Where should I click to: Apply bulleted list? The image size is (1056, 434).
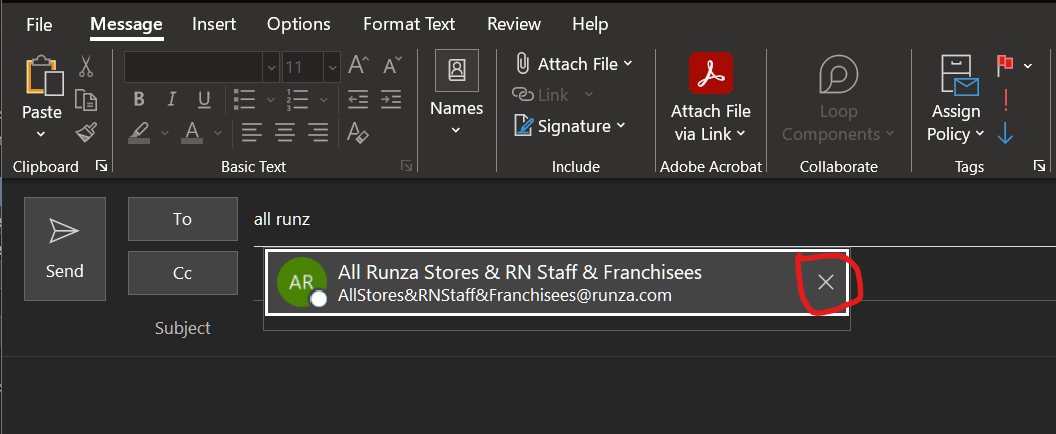click(244, 100)
